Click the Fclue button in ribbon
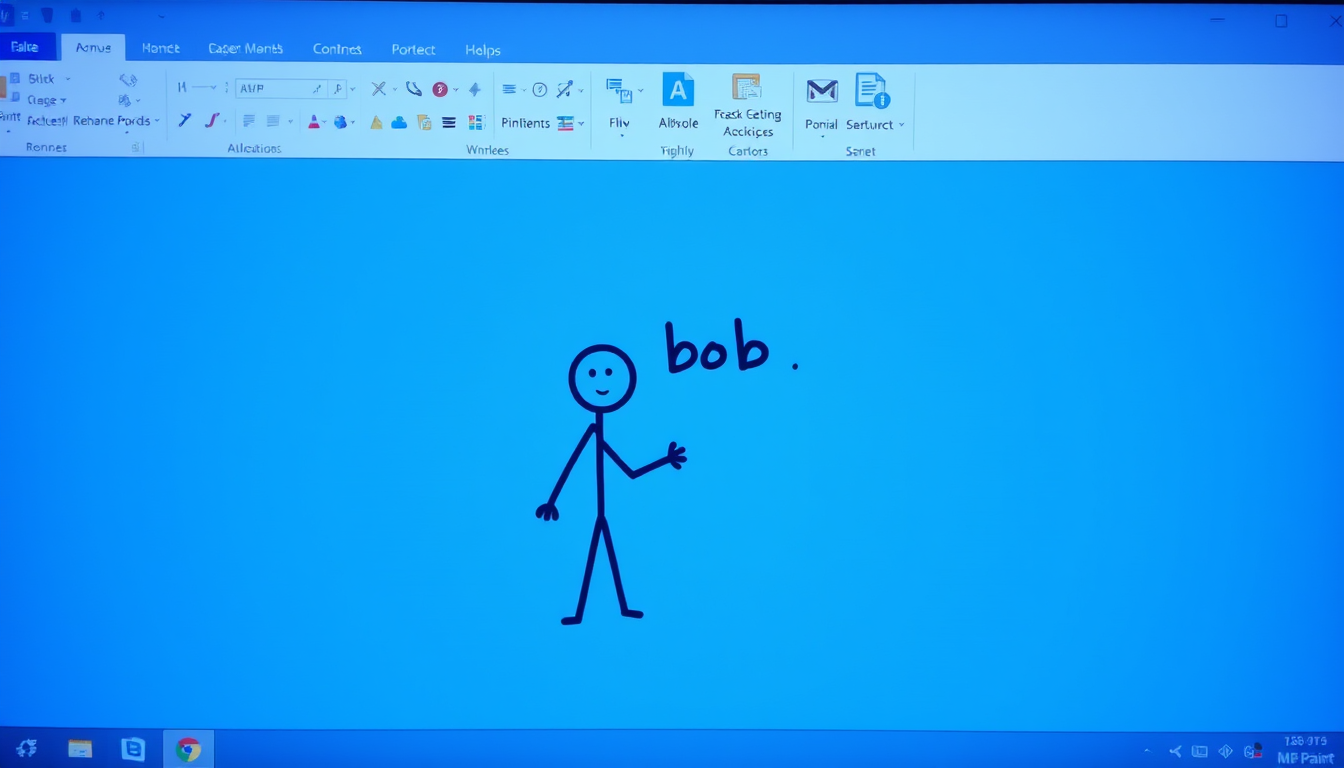 (x=47, y=121)
